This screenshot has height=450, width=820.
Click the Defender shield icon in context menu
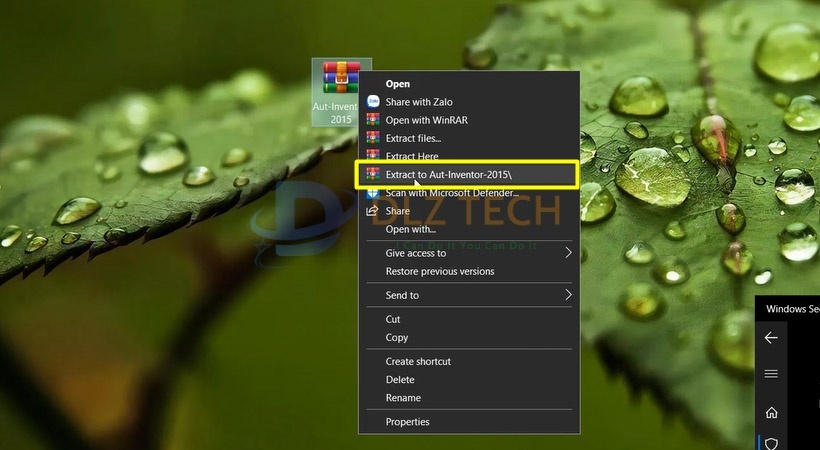(x=373, y=193)
